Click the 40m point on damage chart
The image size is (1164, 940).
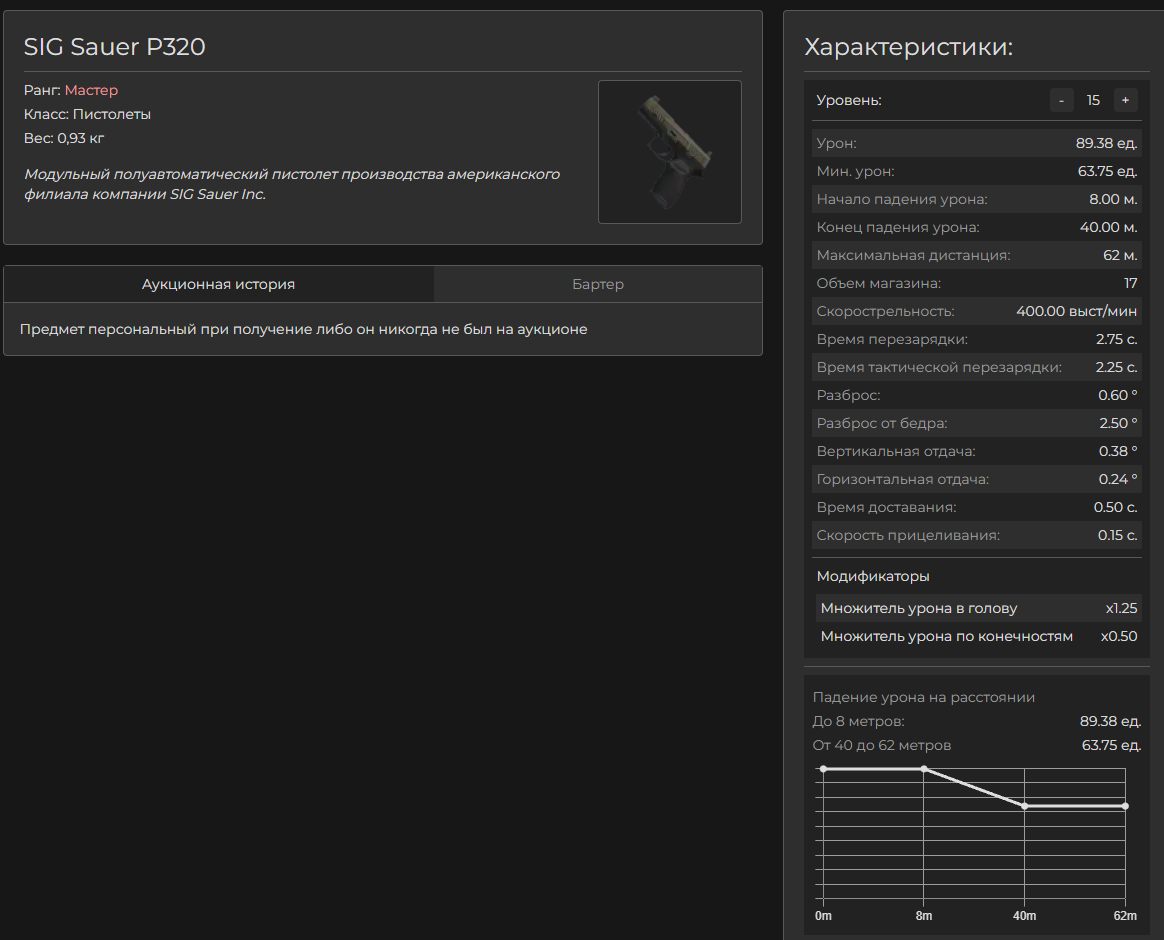(1024, 806)
